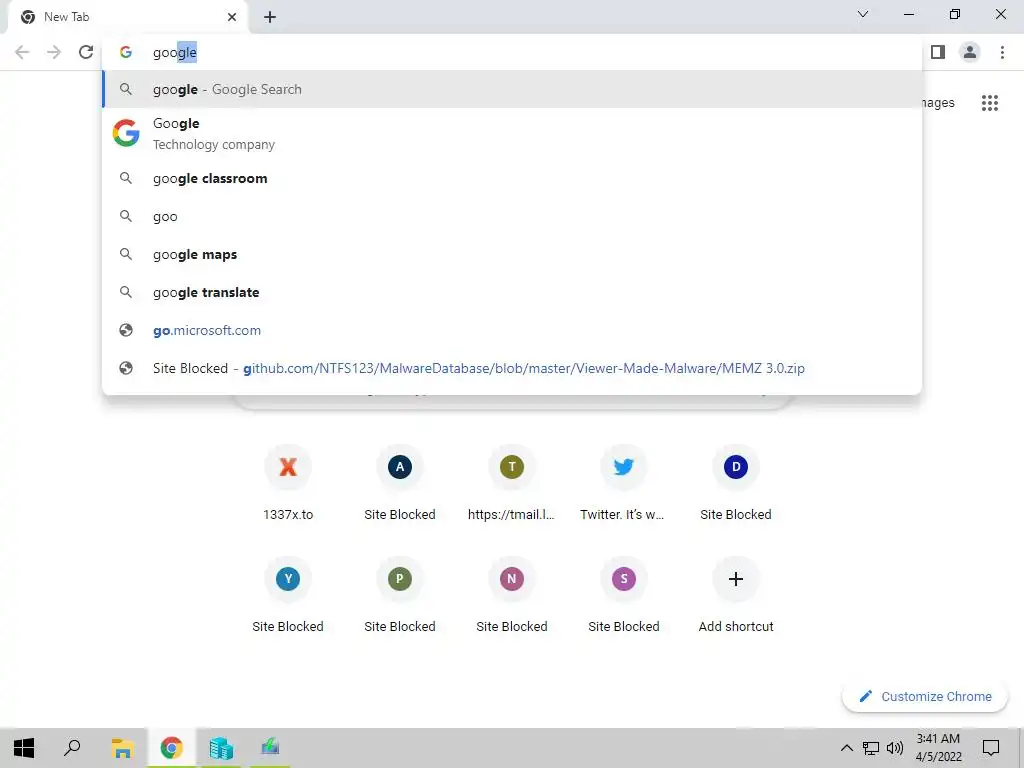Show hidden tray icons chevron

(846, 748)
